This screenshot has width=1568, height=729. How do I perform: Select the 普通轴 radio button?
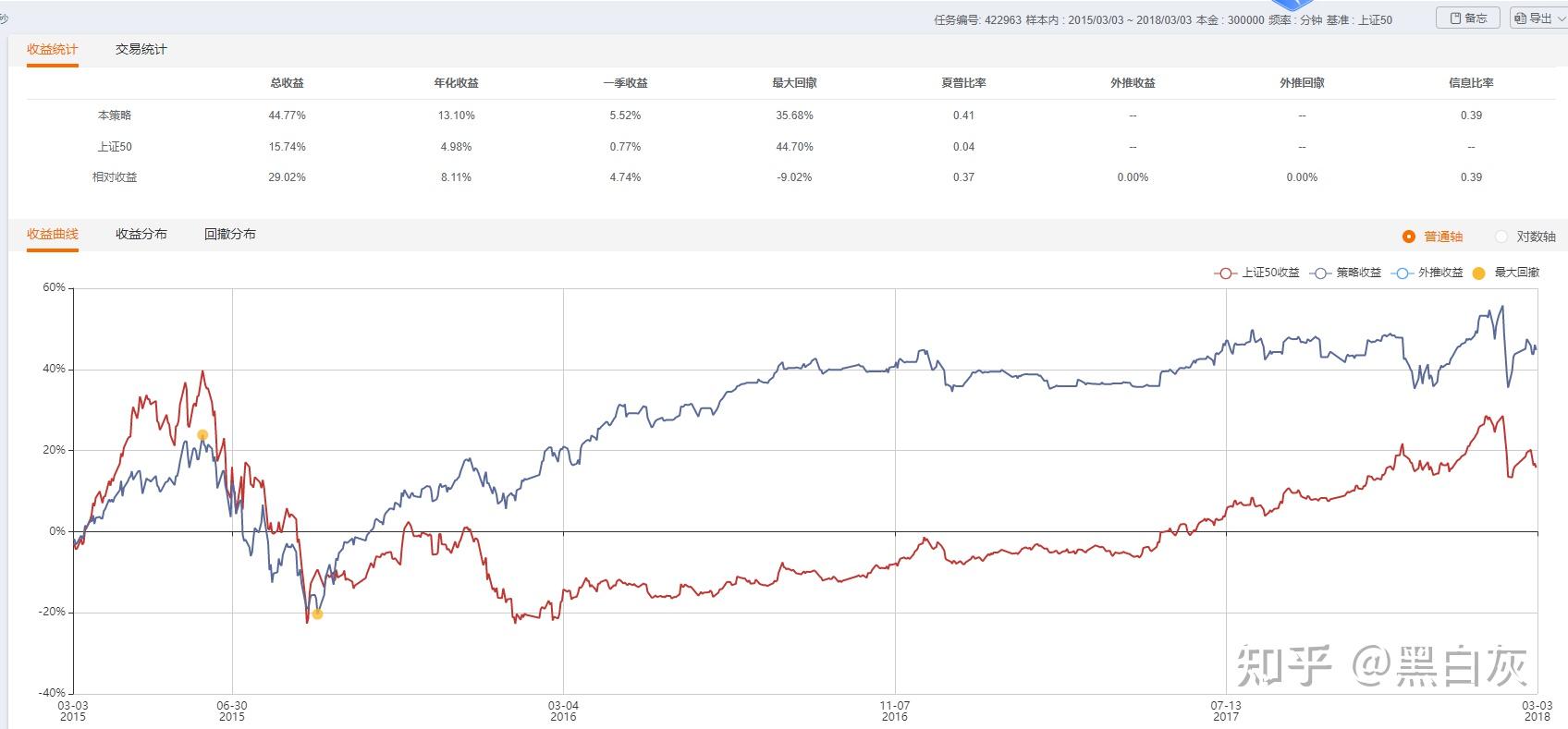1409,237
